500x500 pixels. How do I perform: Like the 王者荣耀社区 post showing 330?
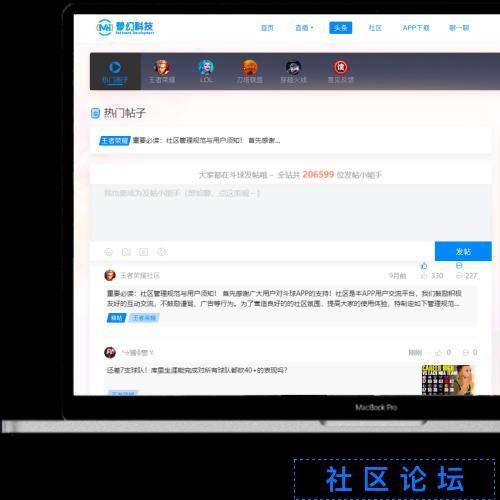[432, 276]
